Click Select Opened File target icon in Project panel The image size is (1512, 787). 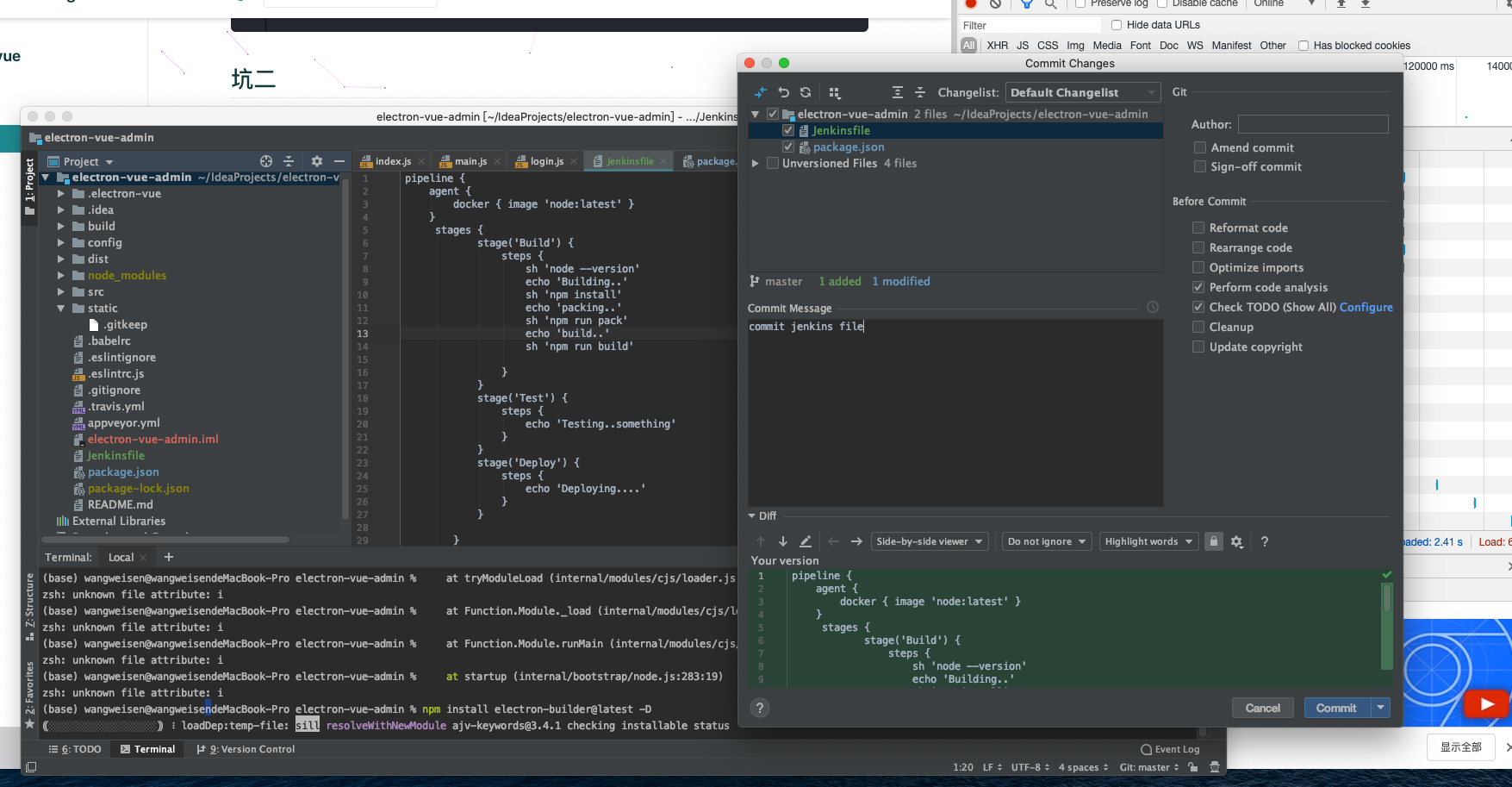coord(266,161)
